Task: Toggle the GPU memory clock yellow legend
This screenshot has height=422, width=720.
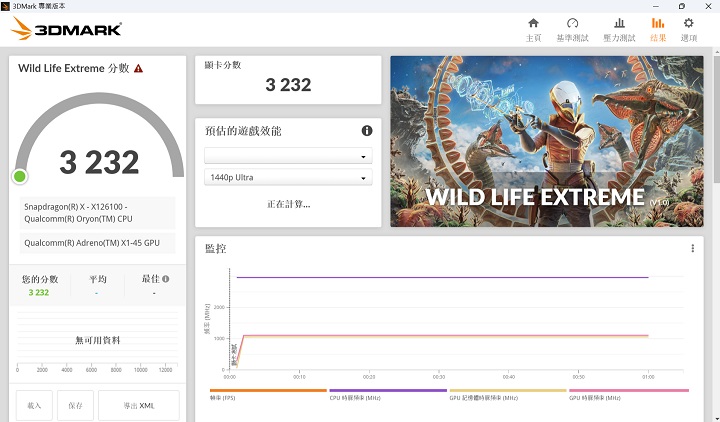Action: pyautogui.click(x=508, y=394)
